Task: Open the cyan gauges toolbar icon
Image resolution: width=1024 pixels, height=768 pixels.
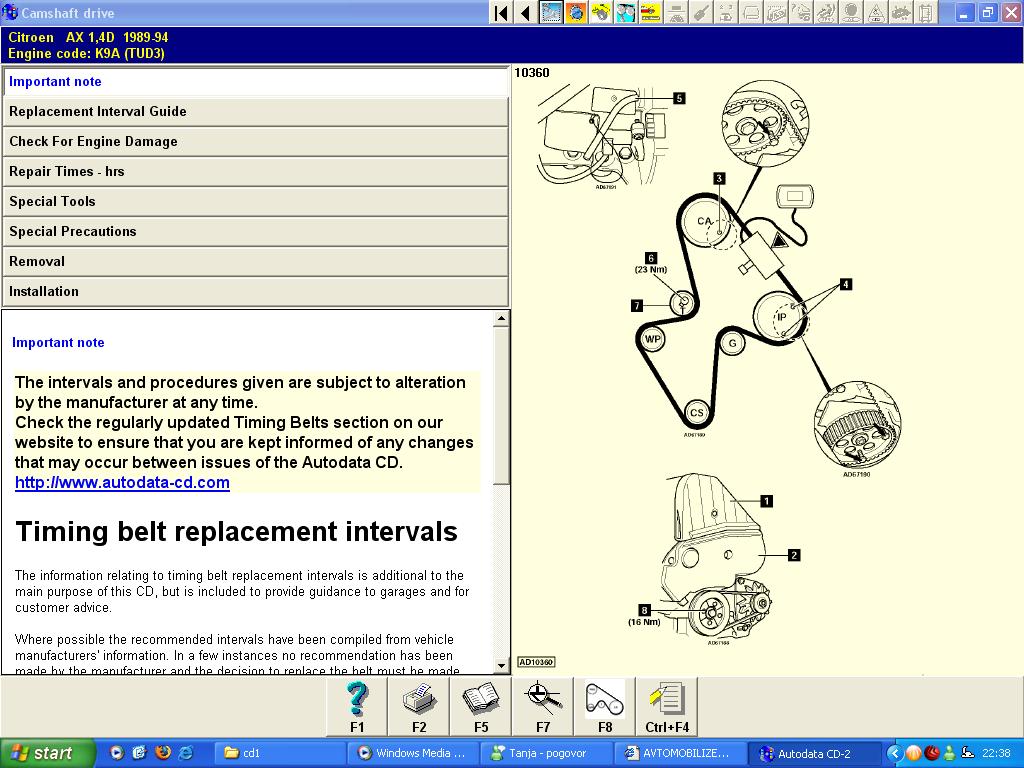Action: click(x=626, y=12)
